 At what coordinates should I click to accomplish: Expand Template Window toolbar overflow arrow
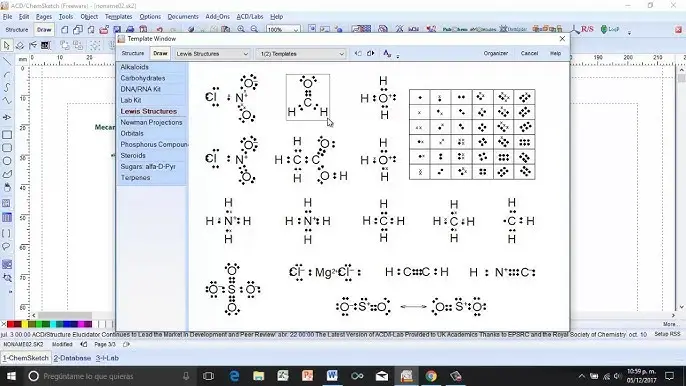tap(398, 56)
